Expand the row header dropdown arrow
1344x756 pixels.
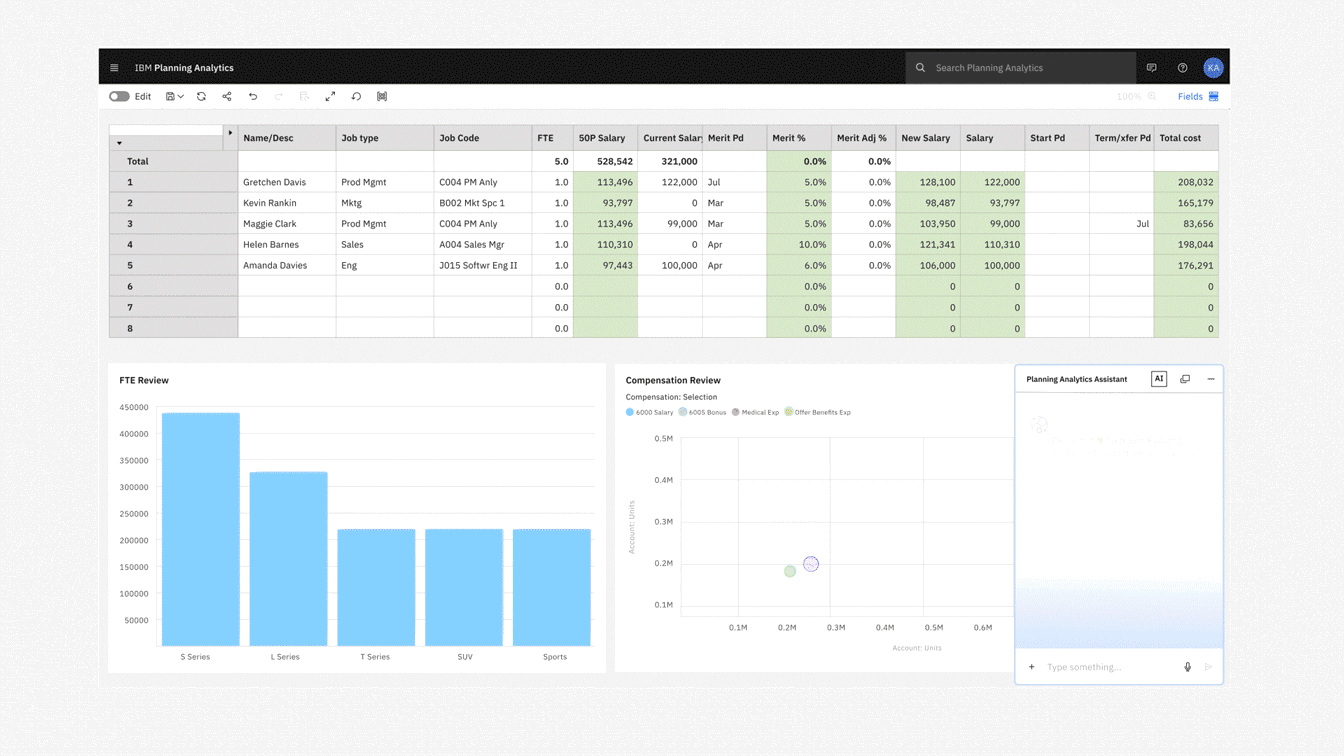[119, 143]
